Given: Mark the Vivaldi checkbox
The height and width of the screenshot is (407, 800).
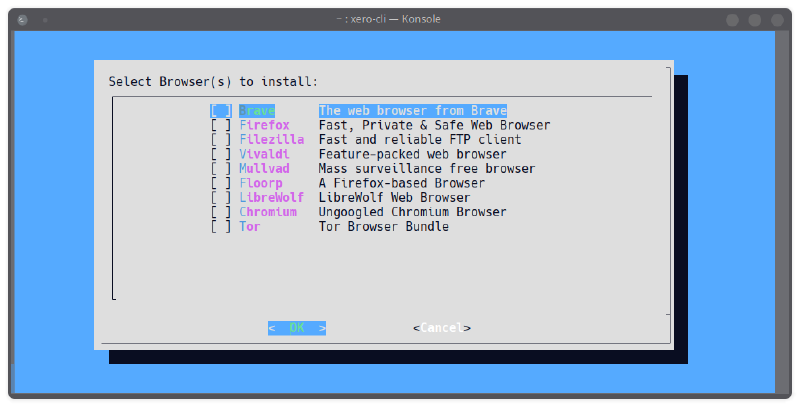Looking at the screenshot, I should pos(221,154).
